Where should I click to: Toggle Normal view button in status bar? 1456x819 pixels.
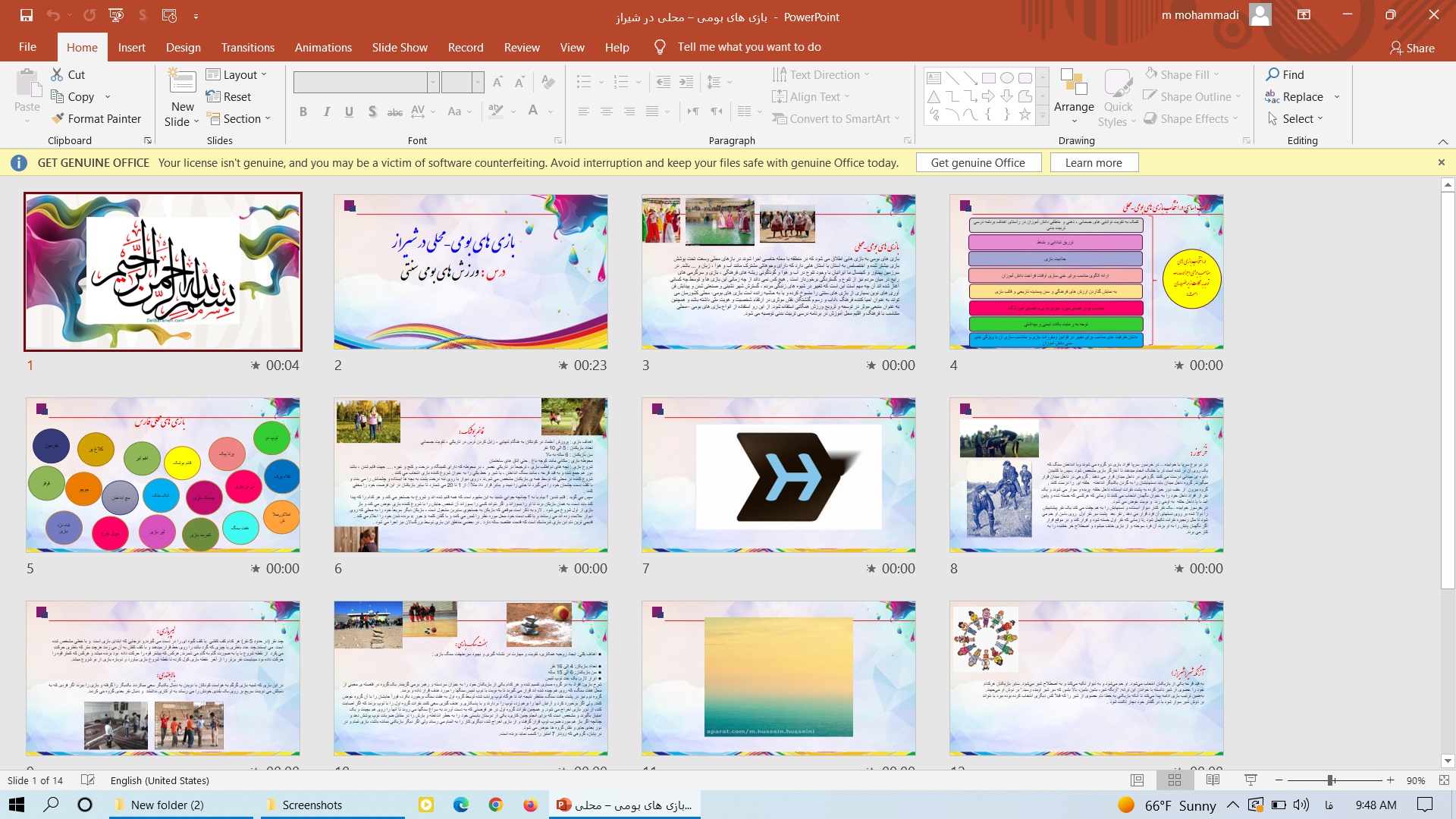click(x=1137, y=780)
